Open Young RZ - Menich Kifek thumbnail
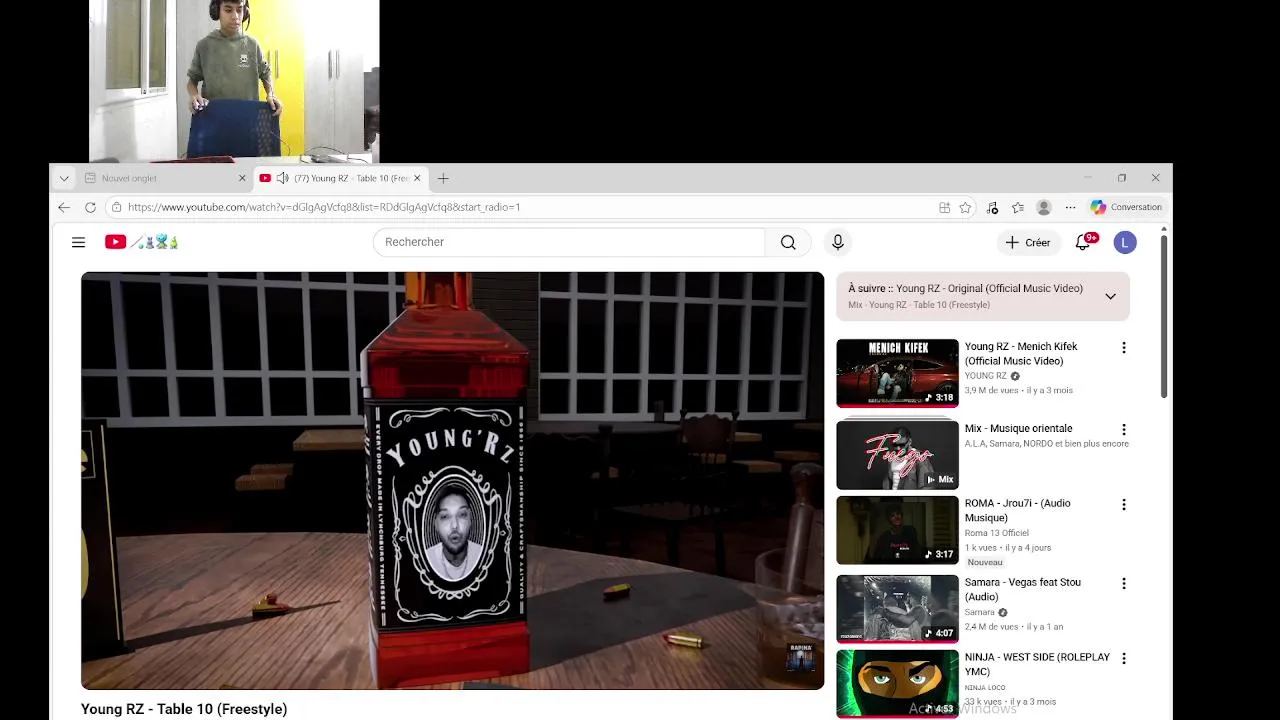This screenshot has height=720, width=1280. click(x=897, y=373)
